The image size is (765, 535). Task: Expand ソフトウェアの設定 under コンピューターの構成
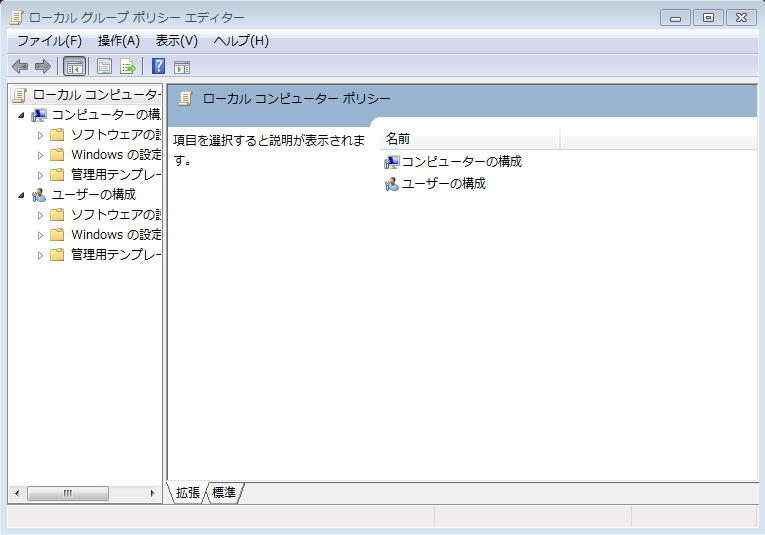tap(40, 136)
